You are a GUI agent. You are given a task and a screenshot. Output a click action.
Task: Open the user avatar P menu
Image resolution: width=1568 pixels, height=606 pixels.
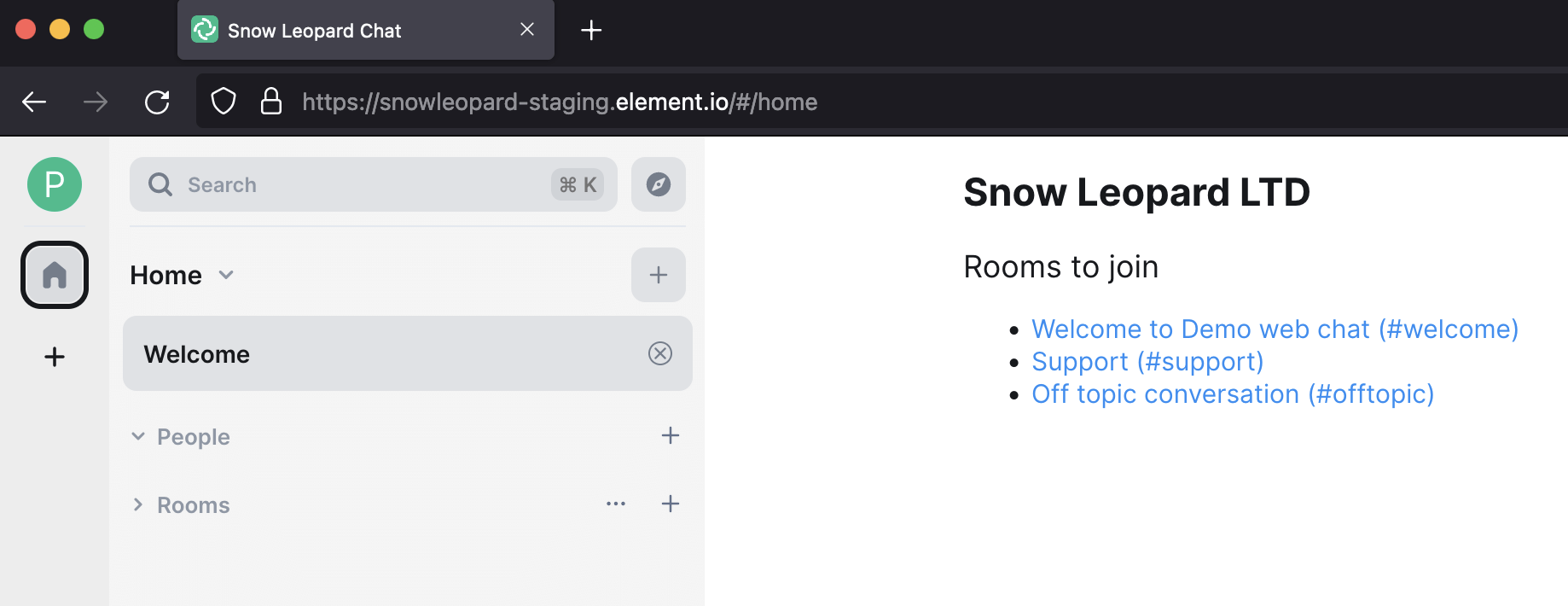(x=55, y=184)
